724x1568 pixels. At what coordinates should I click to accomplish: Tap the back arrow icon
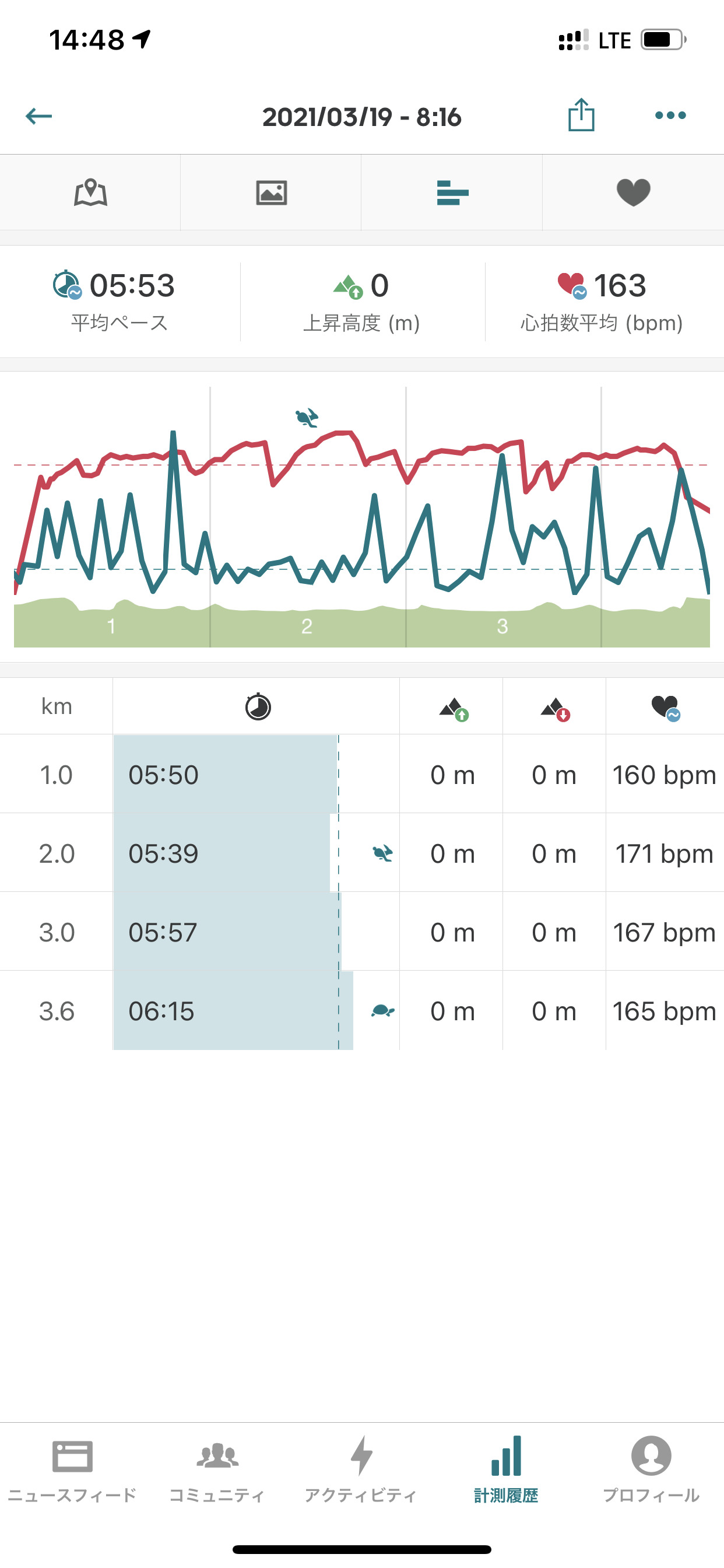point(39,116)
